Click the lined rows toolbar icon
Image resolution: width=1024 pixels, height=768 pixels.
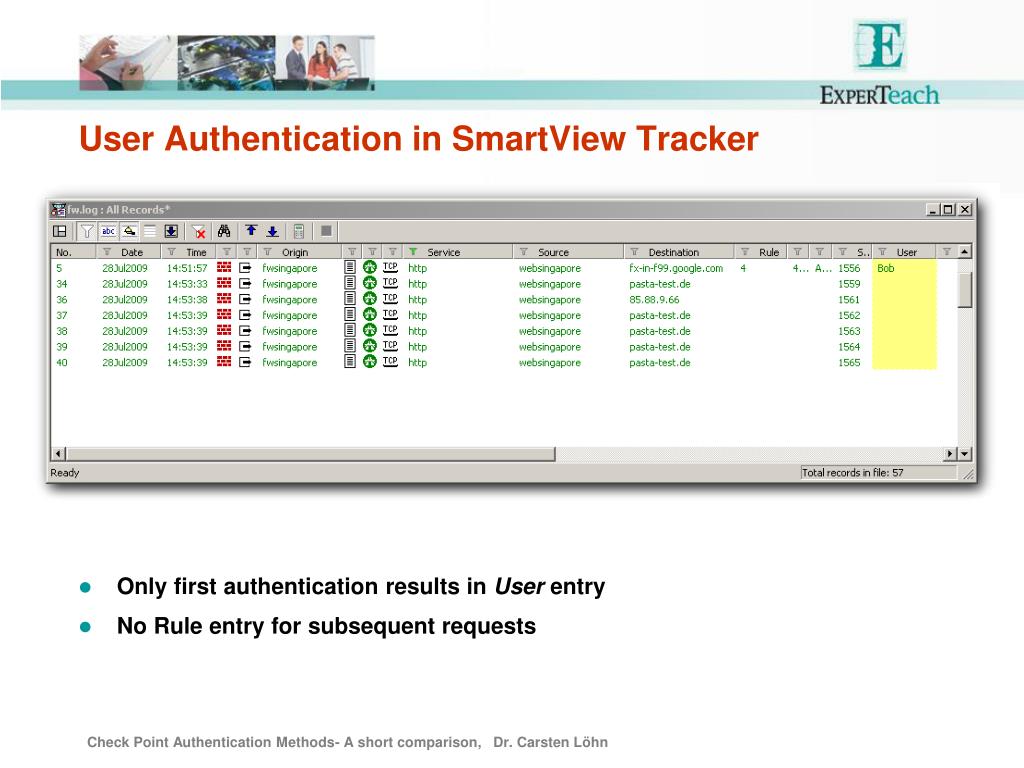150,231
